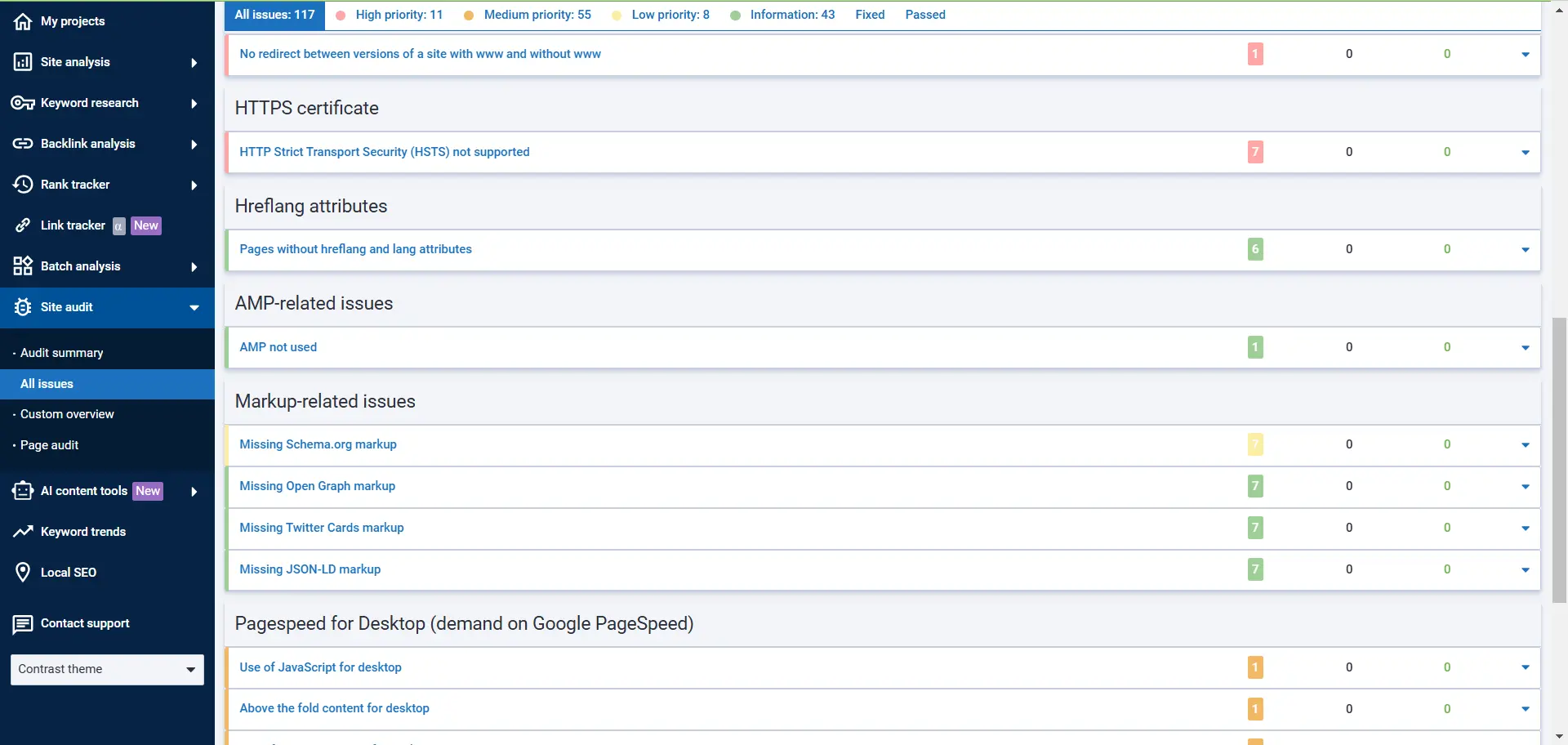This screenshot has width=1568, height=745.
Task: Click the Site audit gear icon
Action: tap(22, 307)
